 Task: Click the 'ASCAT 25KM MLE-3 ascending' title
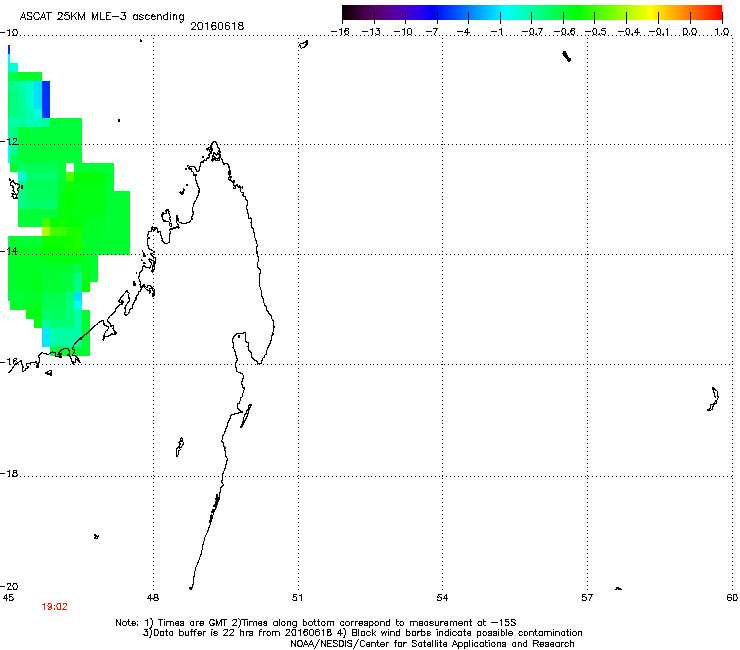click(x=102, y=16)
